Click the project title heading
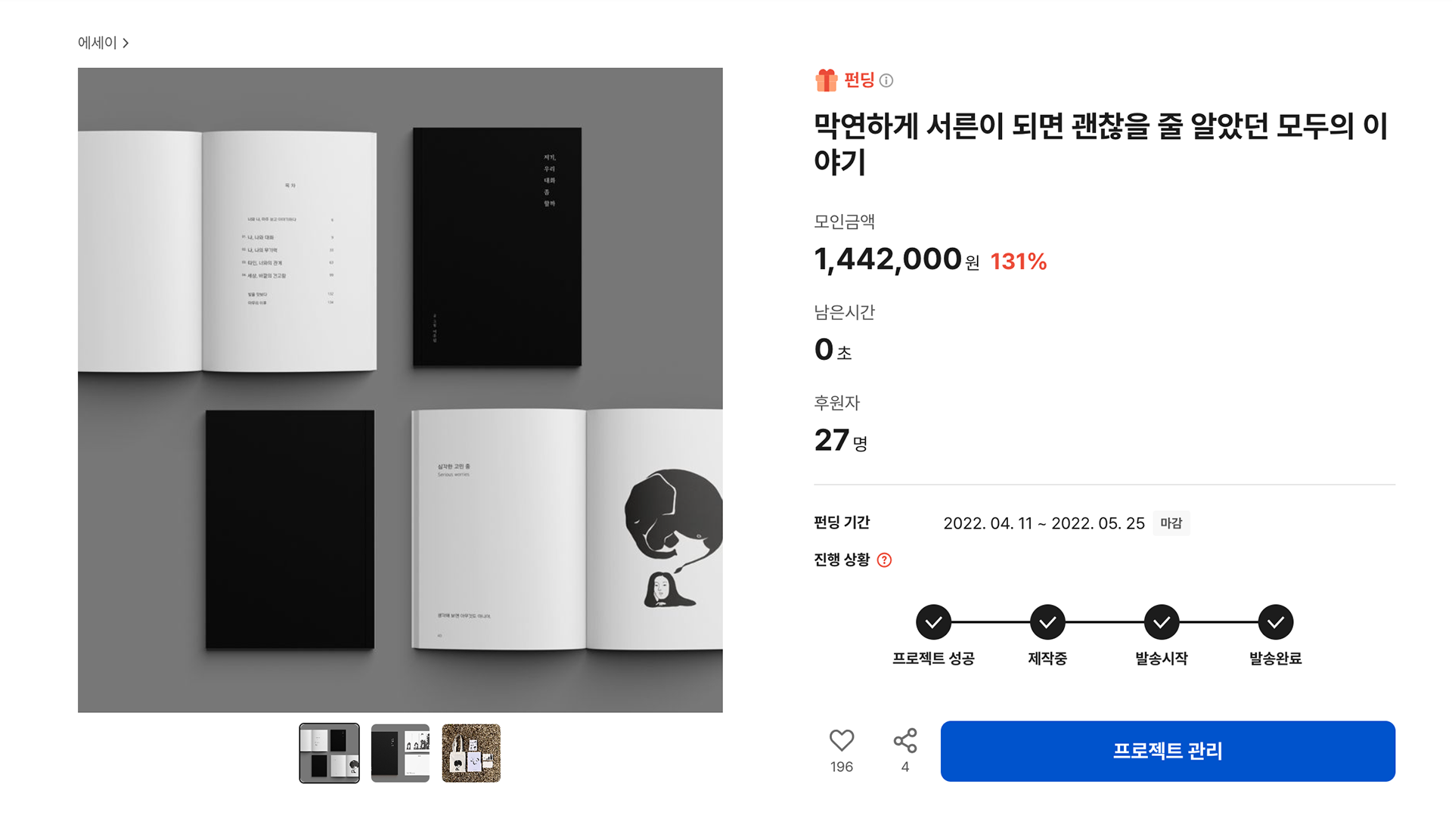 [x=1100, y=143]
